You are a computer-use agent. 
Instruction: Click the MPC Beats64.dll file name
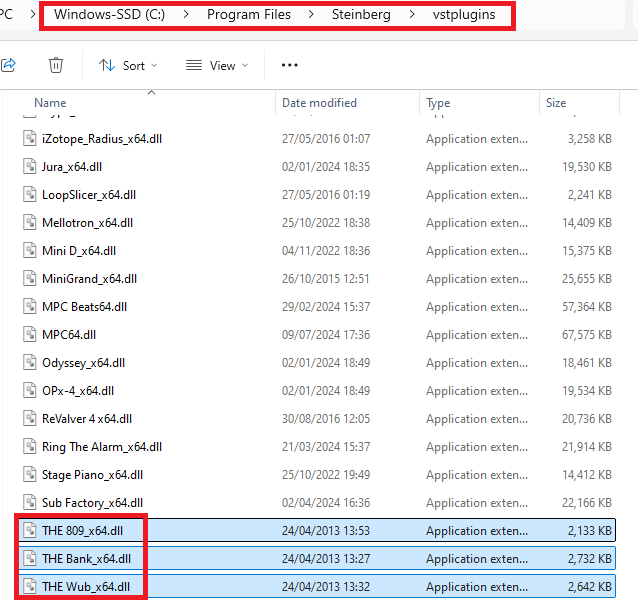85,307
